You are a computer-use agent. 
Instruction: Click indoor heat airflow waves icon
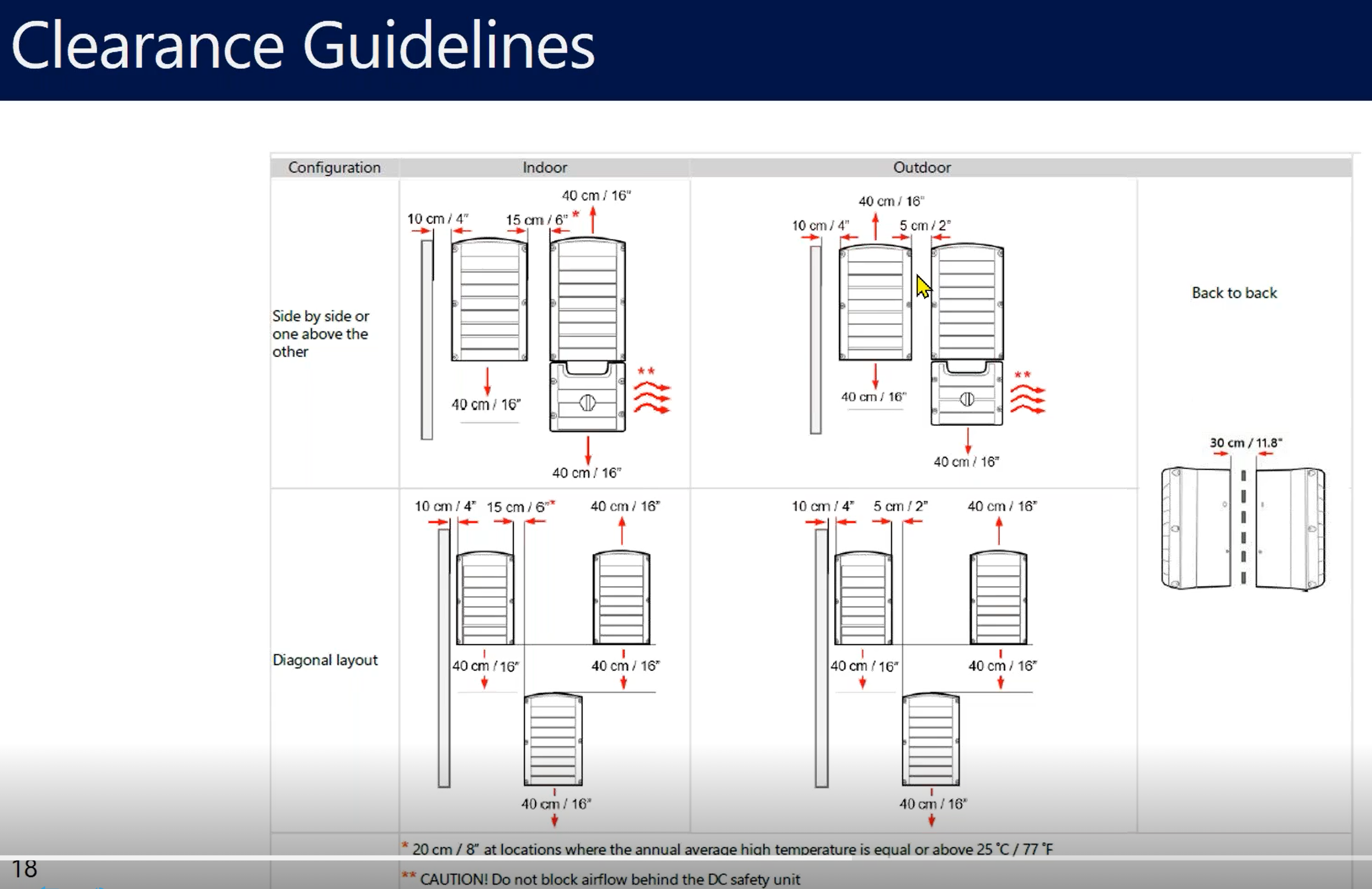pyautogui.click(x=652, y=398)
